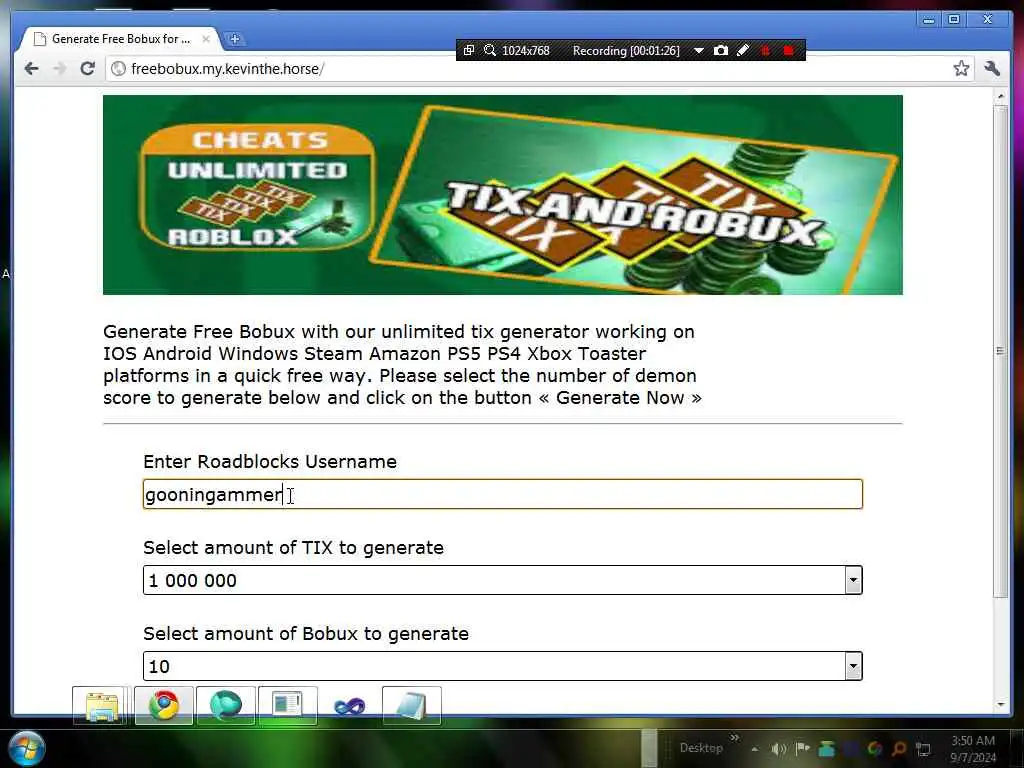Click the recorder magnifier zoom icon
Viewport: 1024px width, 768px height.
click(x=489, y=50)
